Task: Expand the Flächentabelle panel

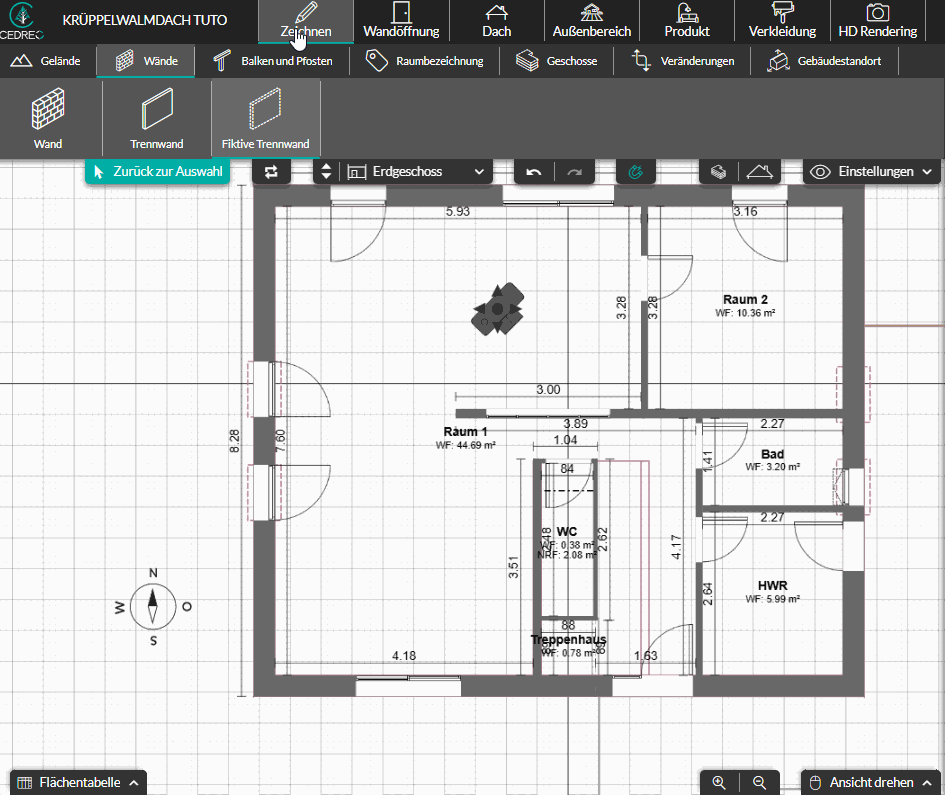Action: click(x=78, y=782)
